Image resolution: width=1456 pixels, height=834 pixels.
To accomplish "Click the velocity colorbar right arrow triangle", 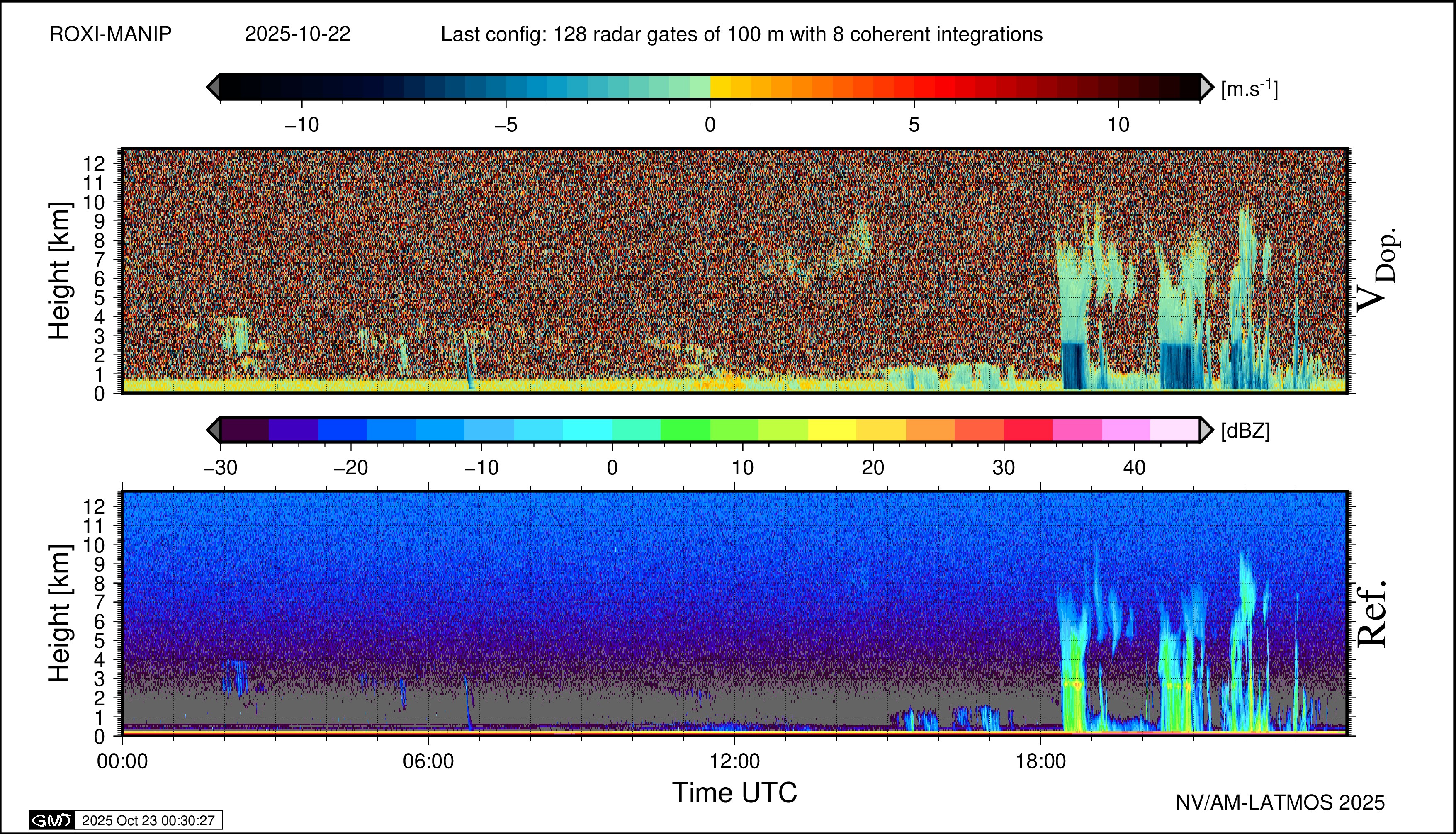I will [1207, 87].
